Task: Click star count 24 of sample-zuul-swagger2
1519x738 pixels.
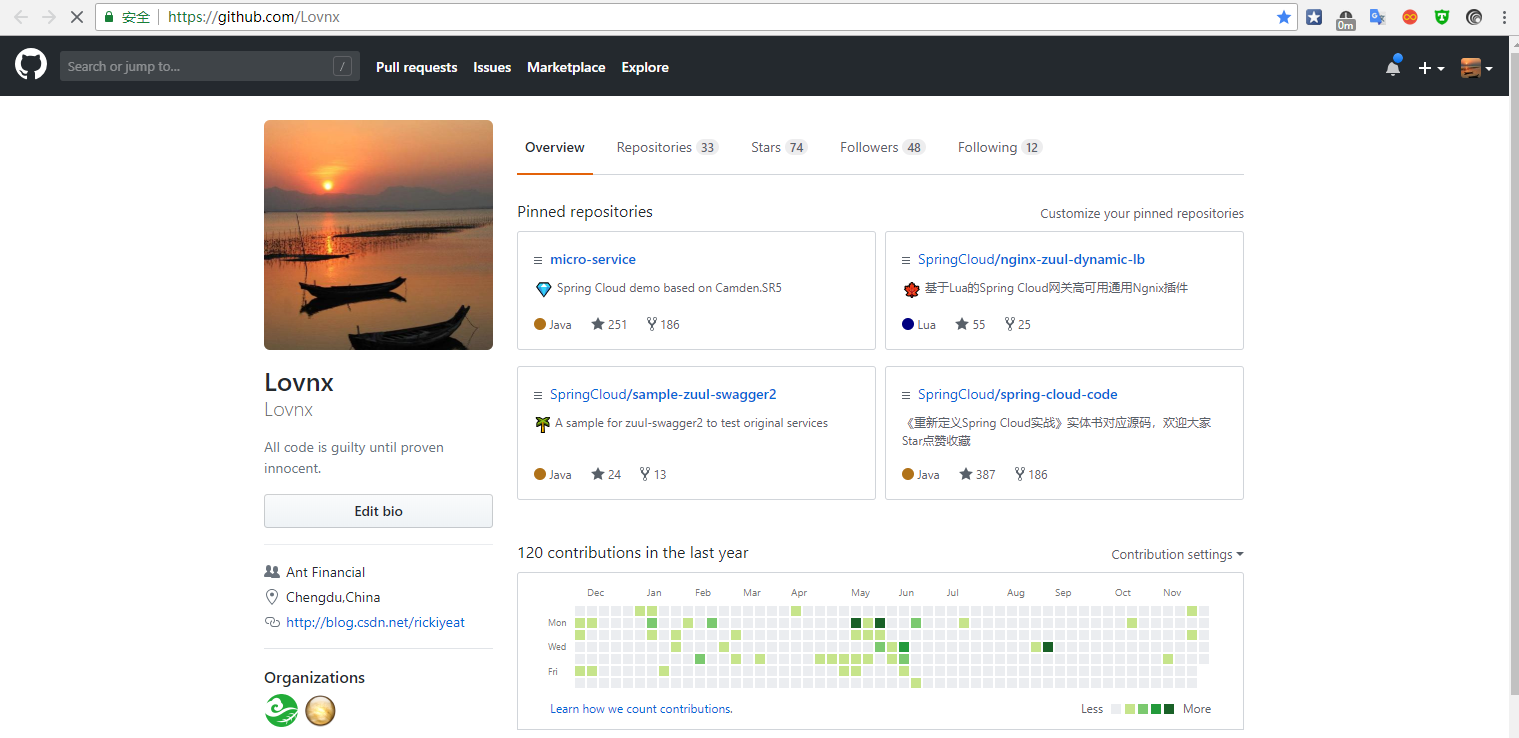Action: coord(606,474)
